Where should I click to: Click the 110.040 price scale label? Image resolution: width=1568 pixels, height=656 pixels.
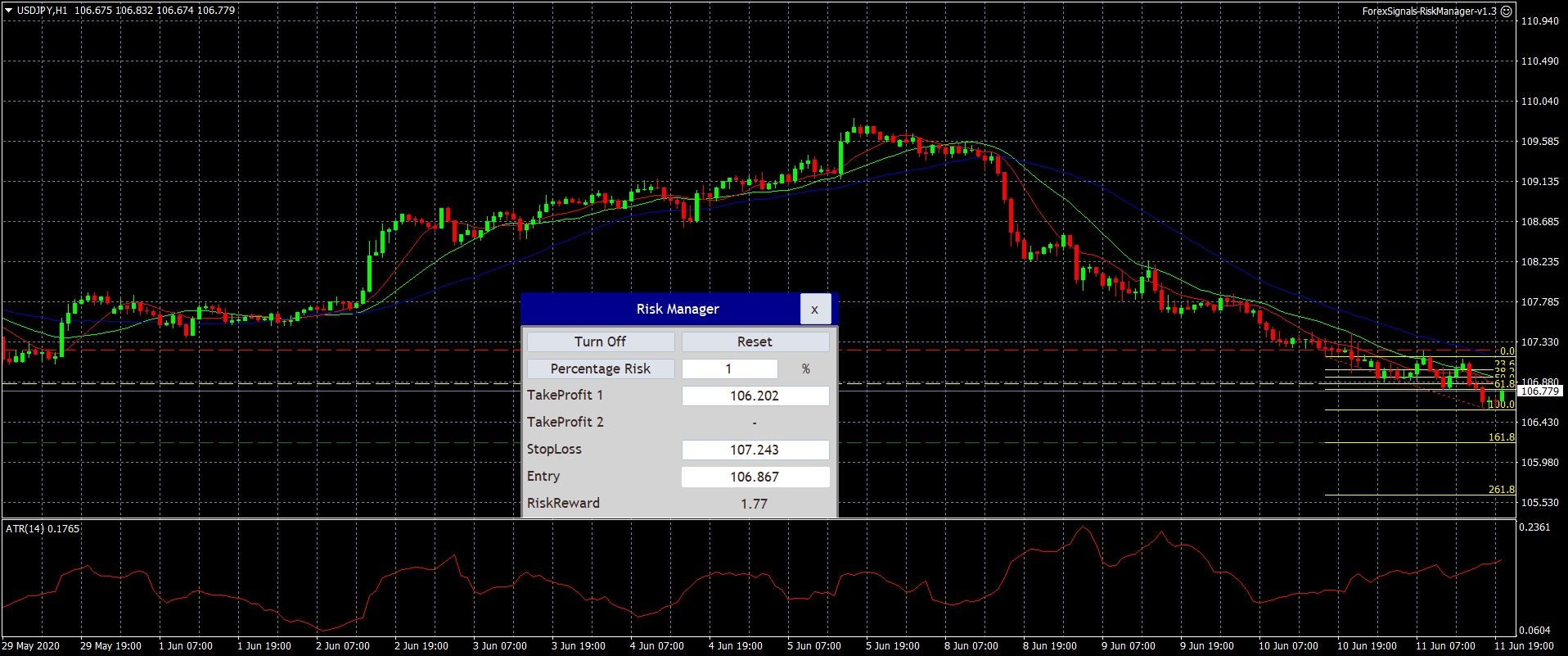point(1539,102)
